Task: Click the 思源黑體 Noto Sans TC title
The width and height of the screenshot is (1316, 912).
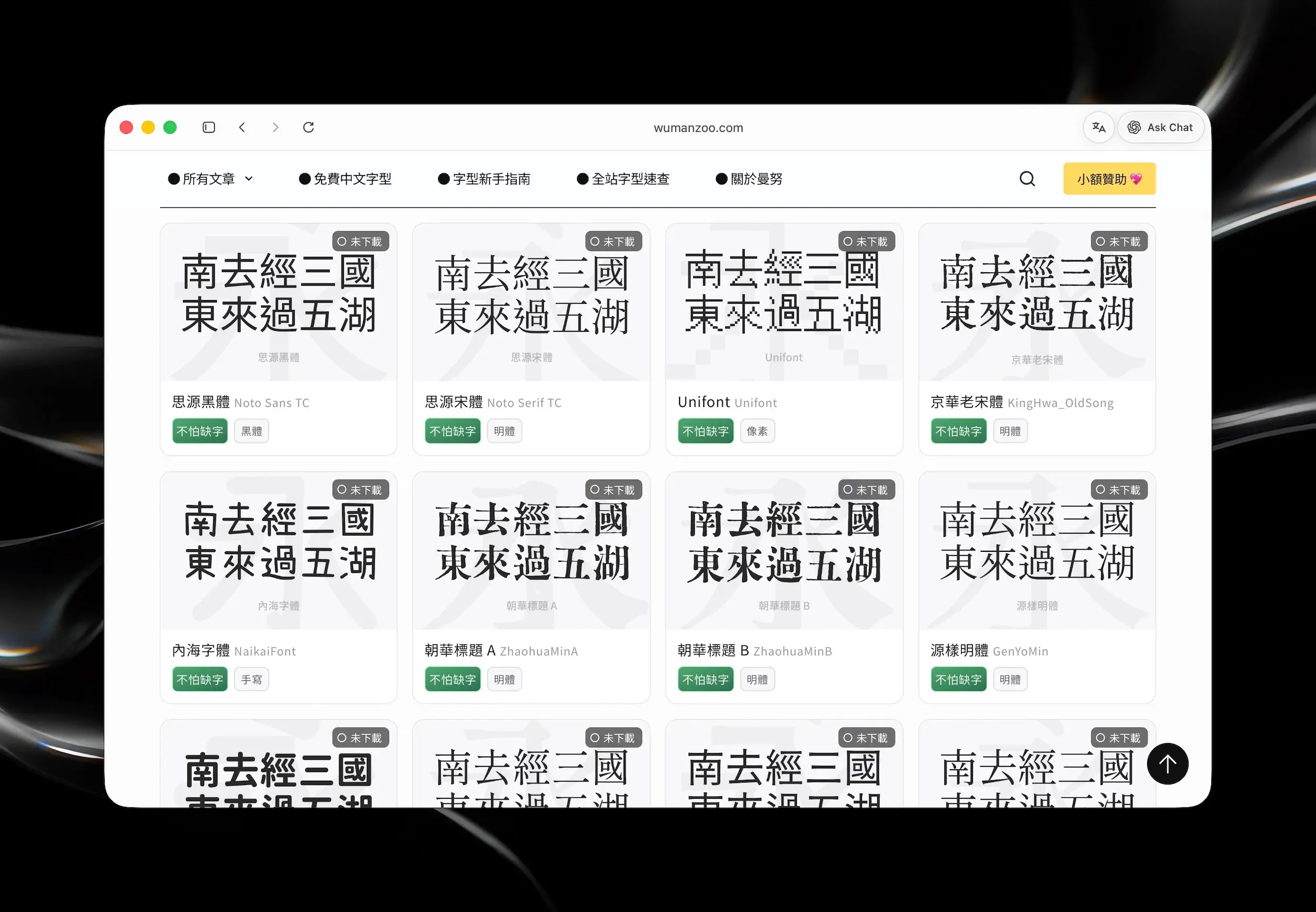Action: click(241, 402)
